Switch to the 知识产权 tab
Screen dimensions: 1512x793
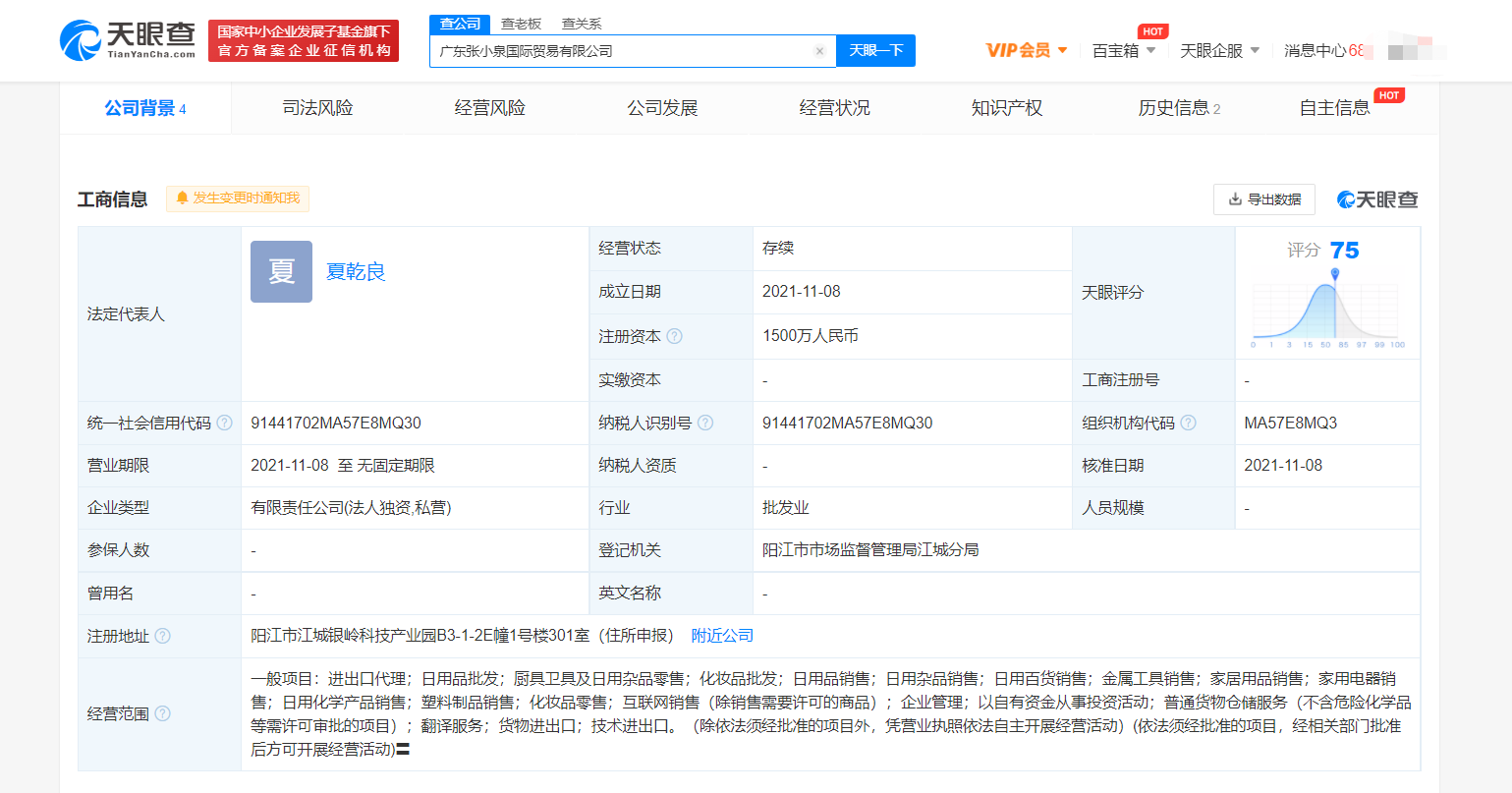point(1006,108)
